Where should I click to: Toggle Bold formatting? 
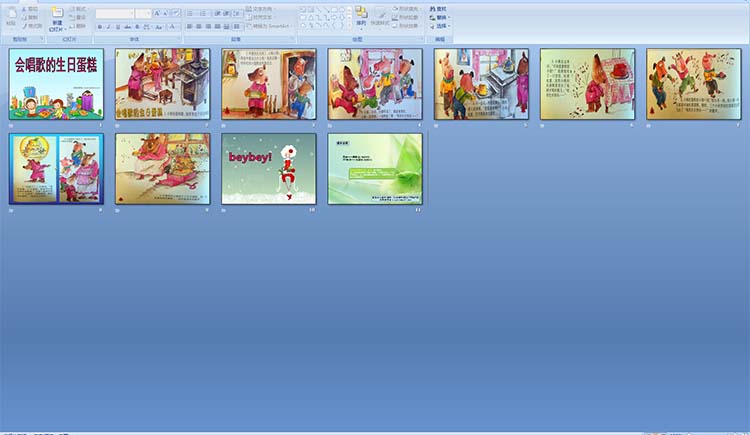[x=100, y=27]
